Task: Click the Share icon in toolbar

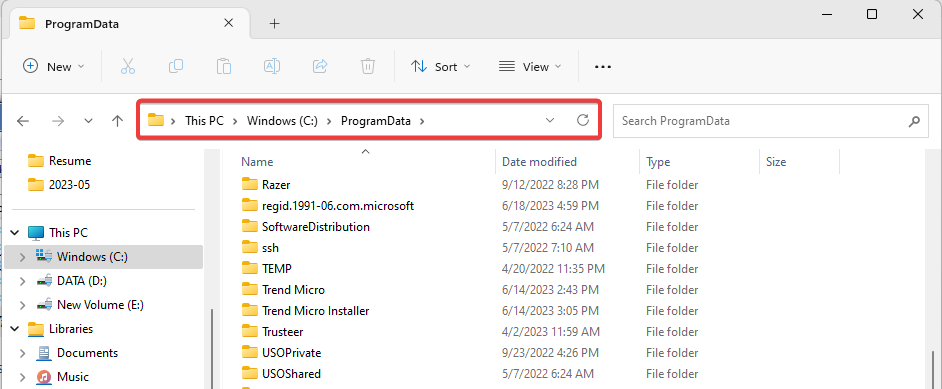Action: [320, 66]
